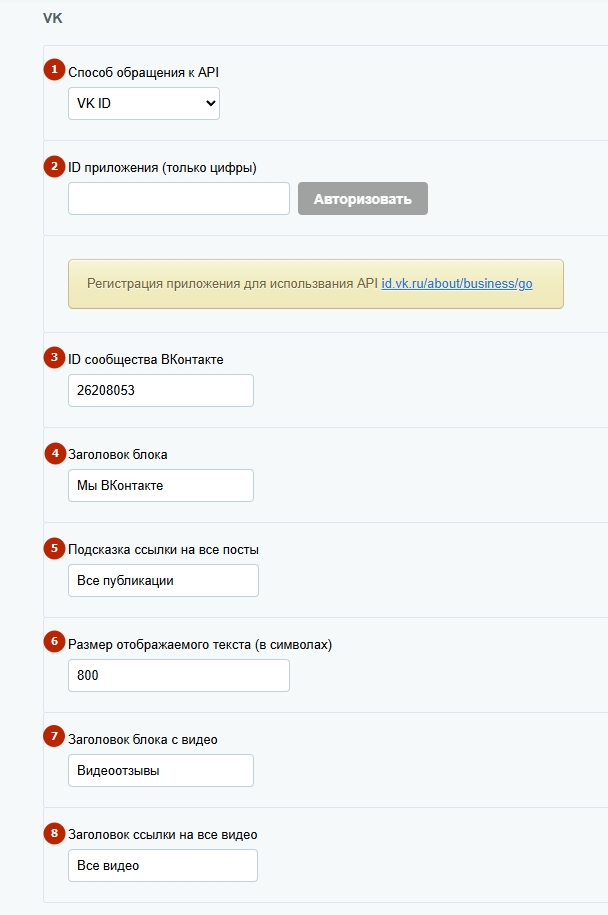Click the red number 6 badge
This screenshot has height=915, width=608.
tap(54, 643)
